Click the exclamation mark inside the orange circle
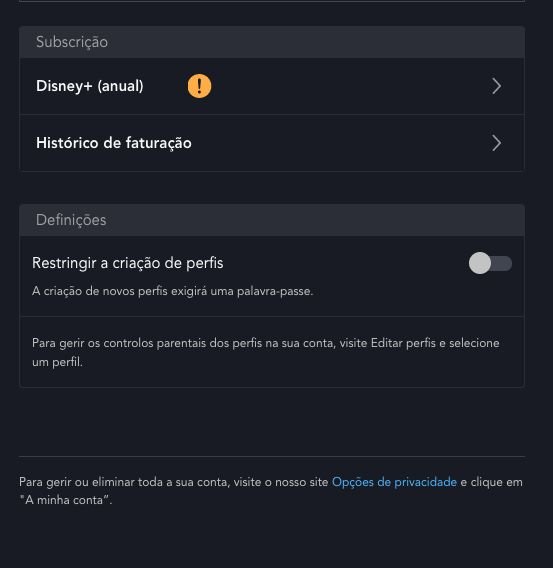Viewport: 553px width, 568px height. pos(199,86)
